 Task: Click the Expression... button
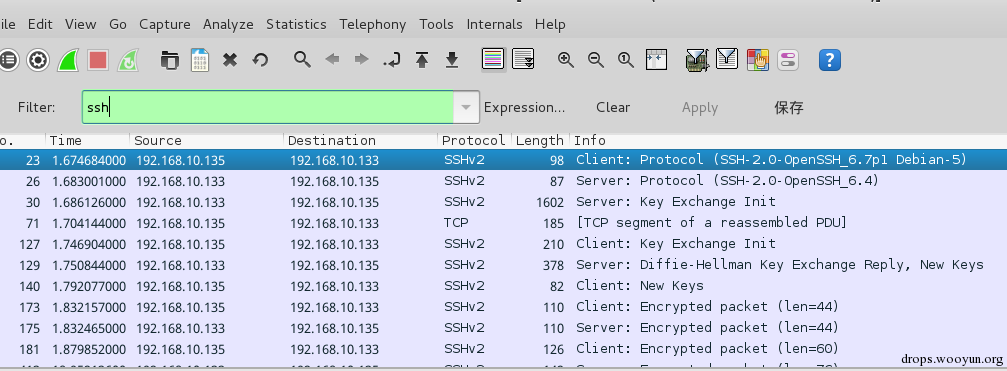pos(524,107)
